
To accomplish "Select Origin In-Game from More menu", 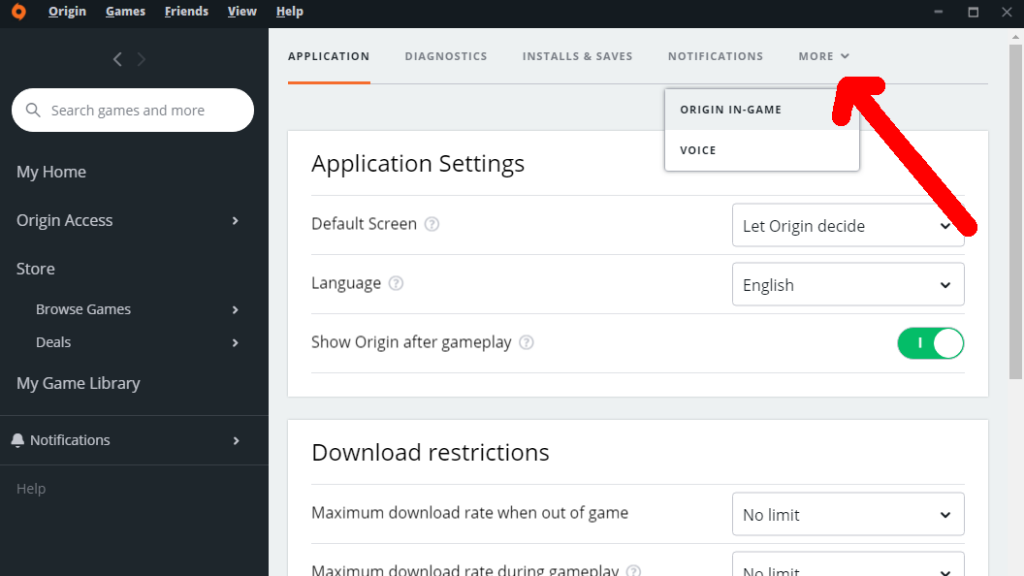I will (761, 110).
